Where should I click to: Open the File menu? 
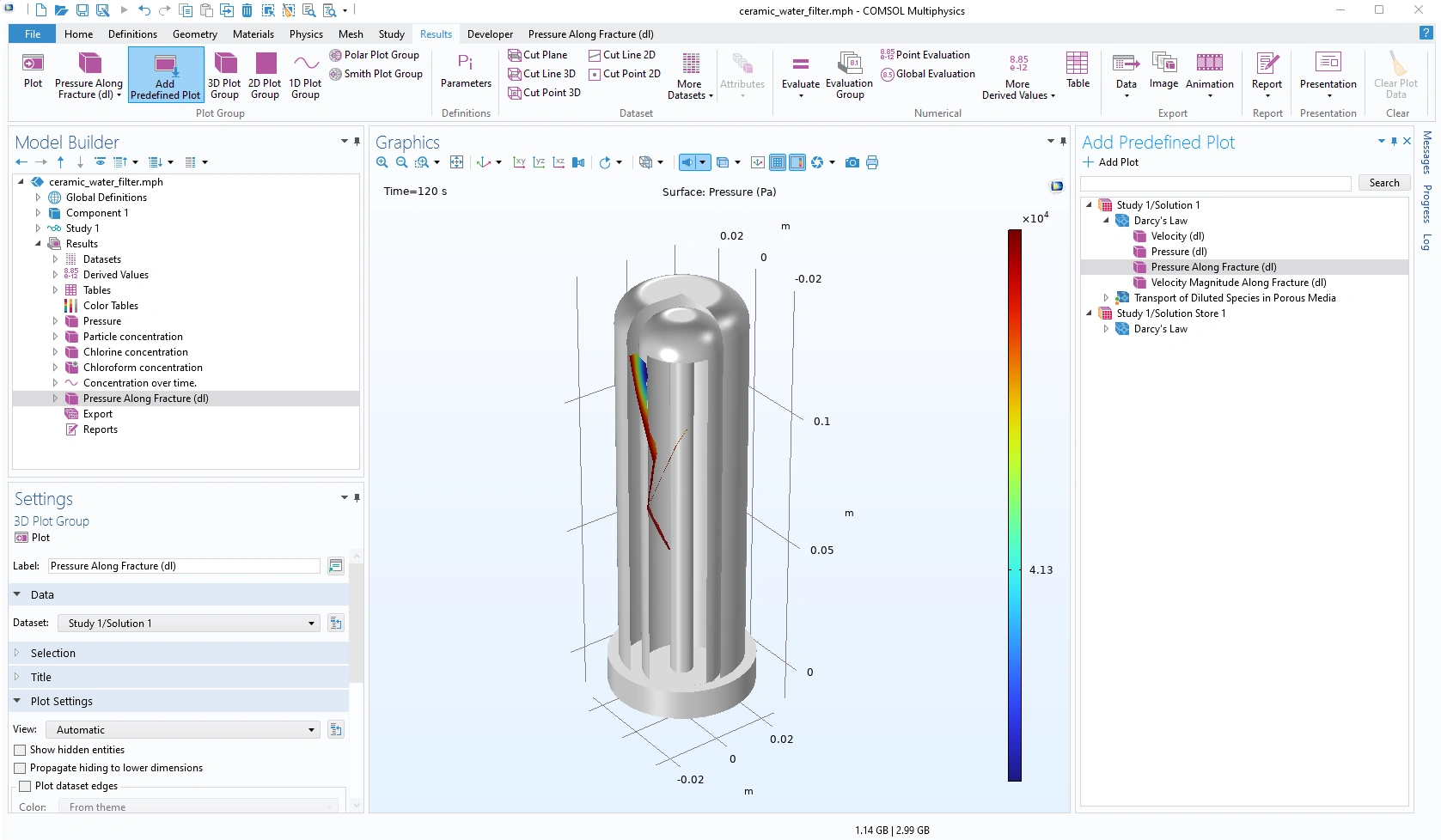pyautogui.click(x=33, y=34)
